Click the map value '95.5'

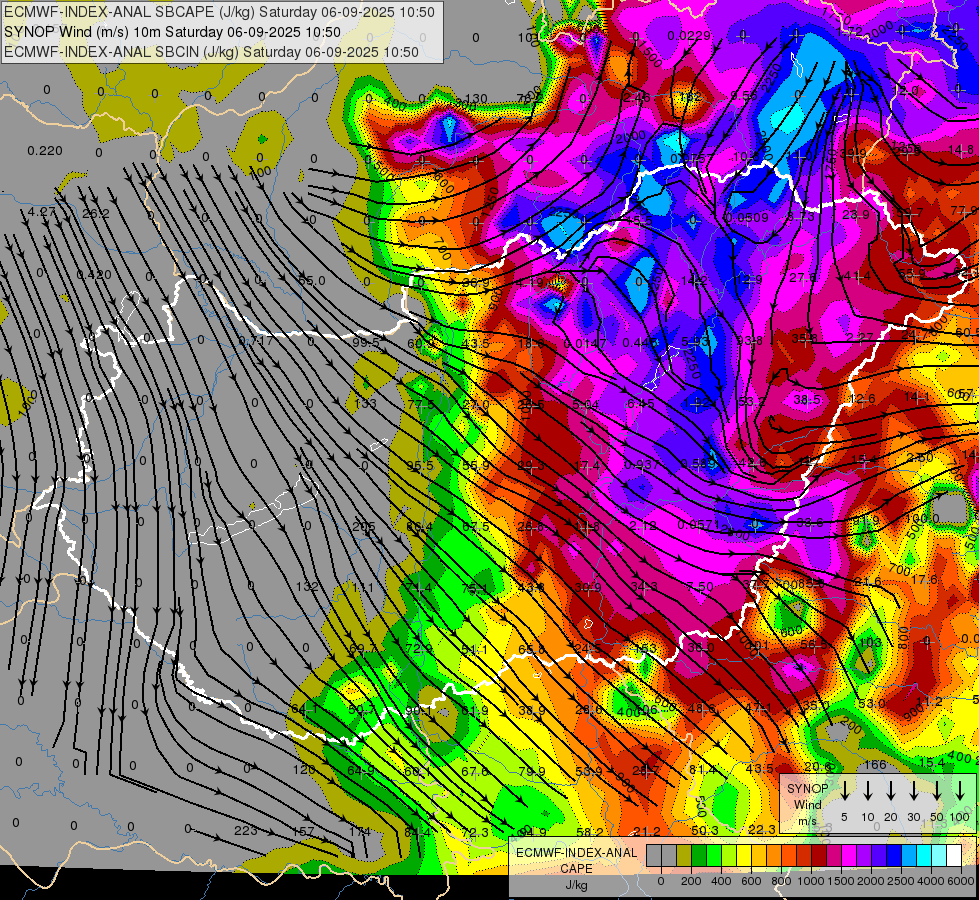click(x=420, y=465)
